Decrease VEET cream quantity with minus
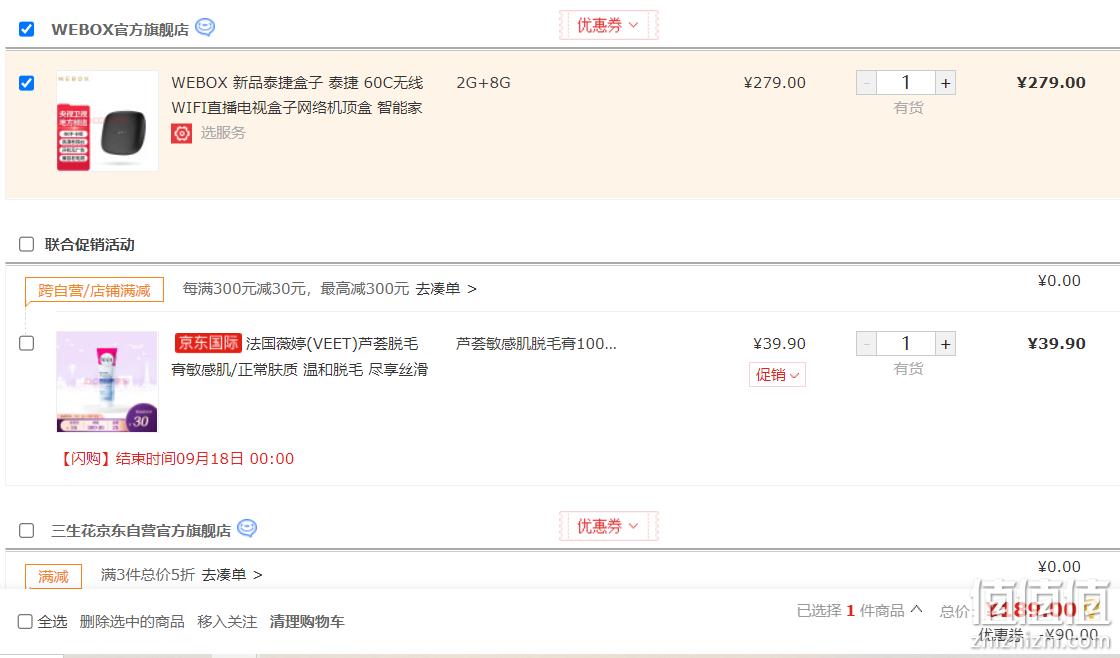 [866, 344]
